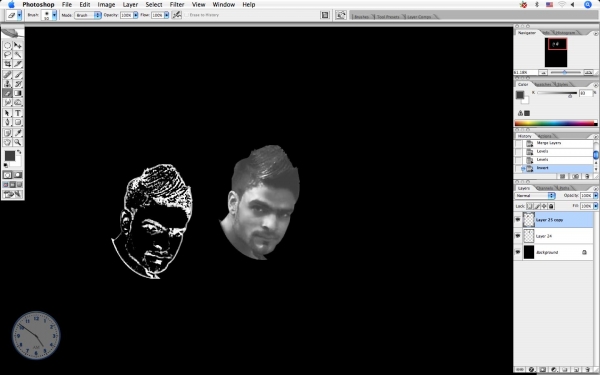600x375 pixels.
Task: Toggle Lock position
Action: [x=544, y=206]
